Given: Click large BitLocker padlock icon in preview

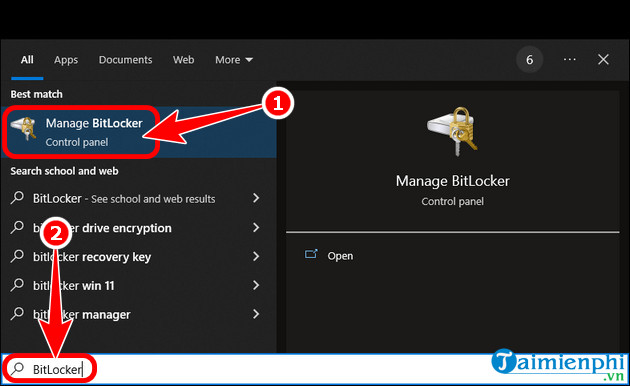Looking at the screenshot, I should point(452,131).
